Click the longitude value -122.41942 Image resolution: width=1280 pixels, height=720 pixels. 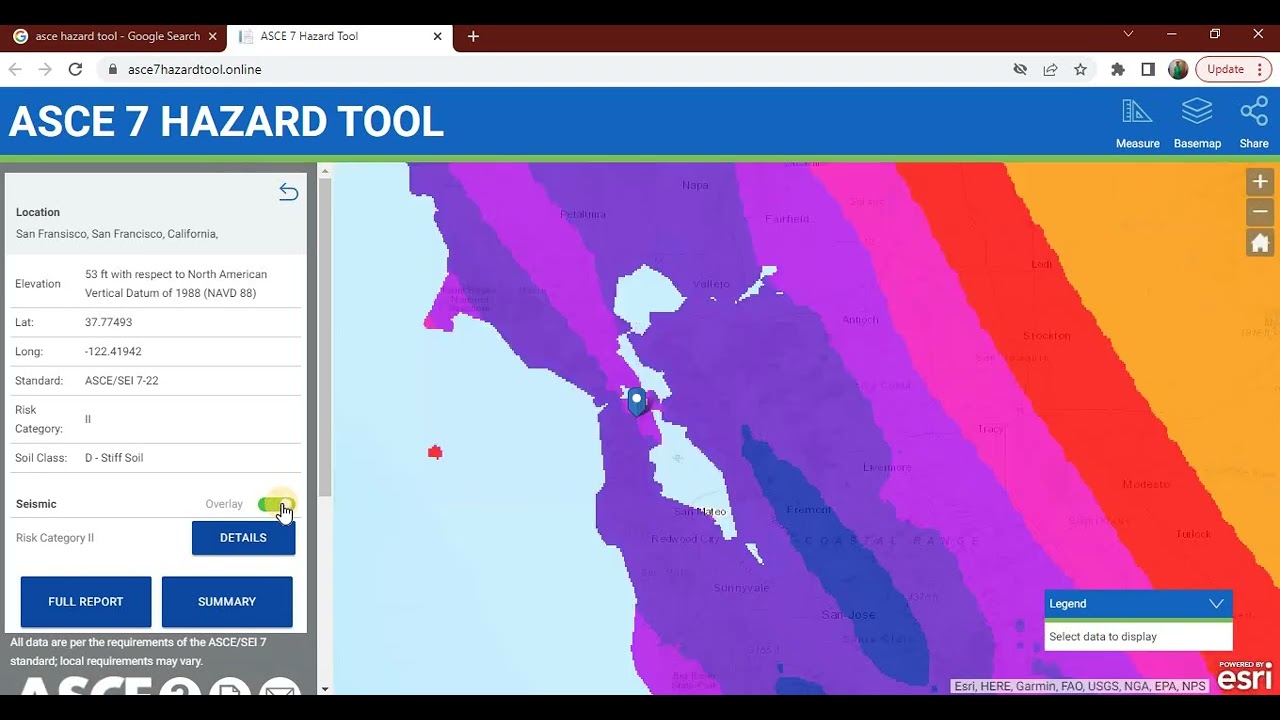[x=113, y=352]
